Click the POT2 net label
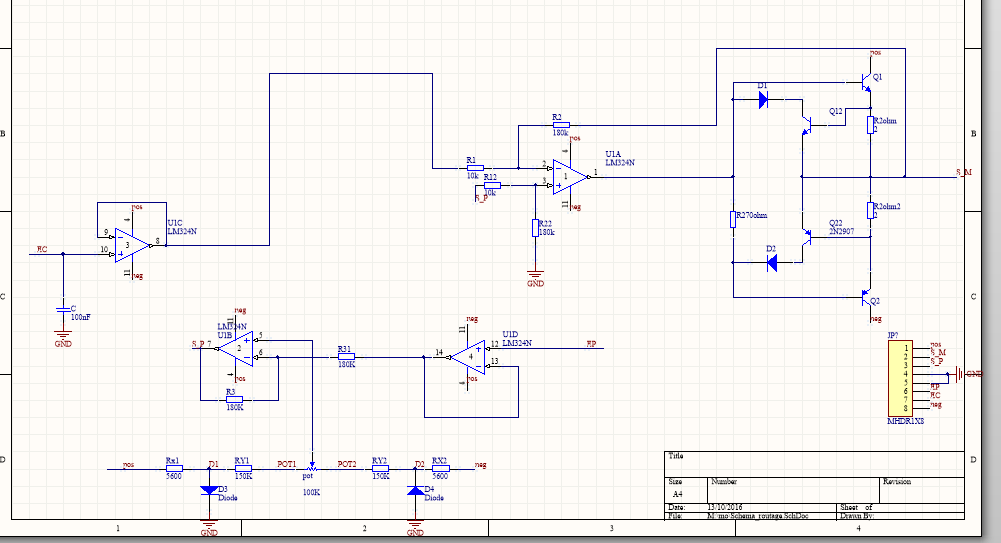Image resolution: width=1001 pixels, height=543 pixels. click(347, 464)
